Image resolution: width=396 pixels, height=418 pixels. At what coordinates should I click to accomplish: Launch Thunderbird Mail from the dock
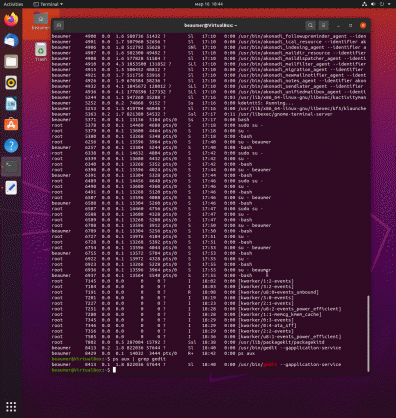pos(11,40)
